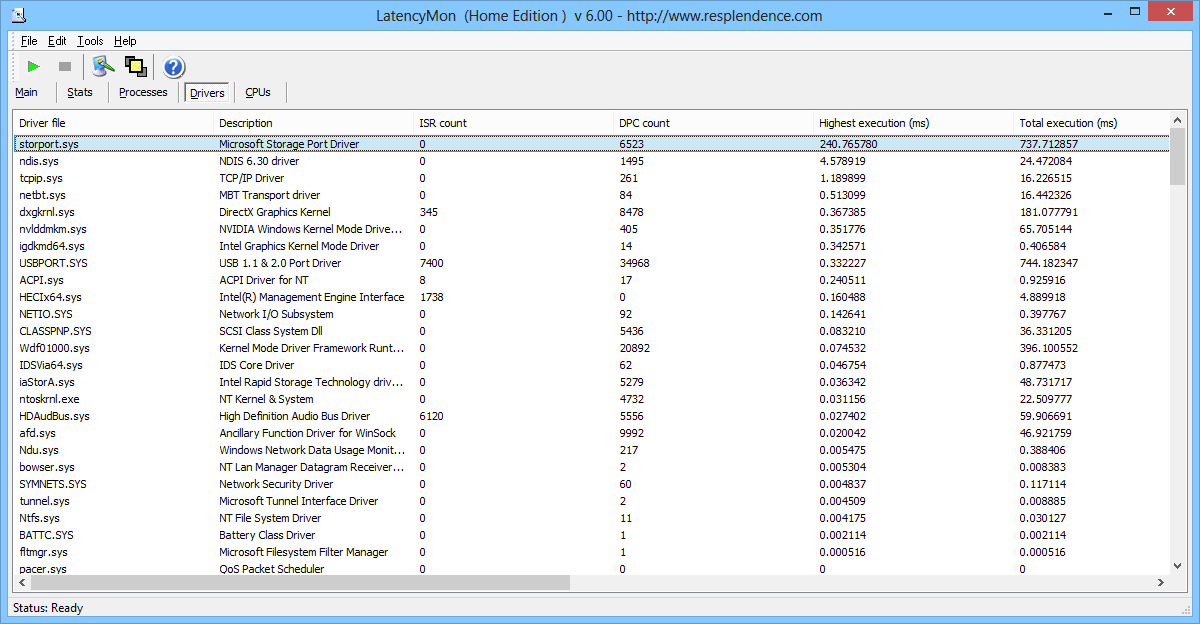
Task: Select the BATTC.SYS driver row
Action: 592,535
